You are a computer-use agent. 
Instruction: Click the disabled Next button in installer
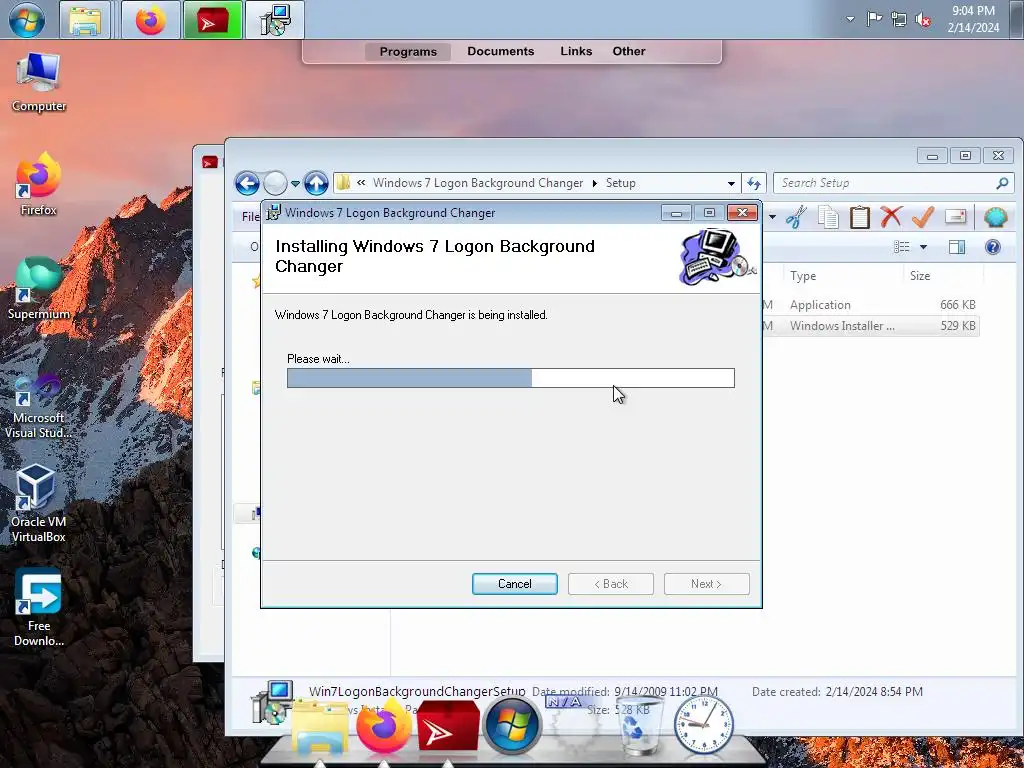pyautogui.click(x=707, y=584)
